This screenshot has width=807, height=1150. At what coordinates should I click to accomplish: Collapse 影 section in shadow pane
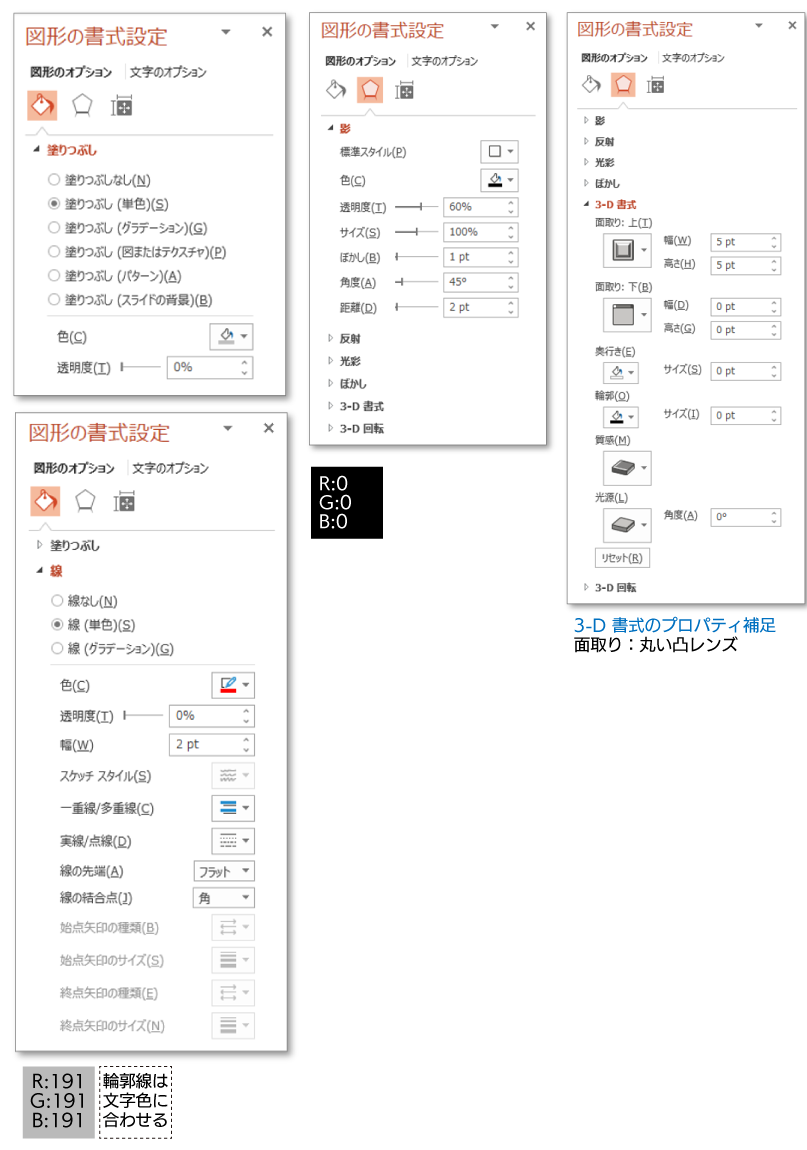(x=330, y=128)
